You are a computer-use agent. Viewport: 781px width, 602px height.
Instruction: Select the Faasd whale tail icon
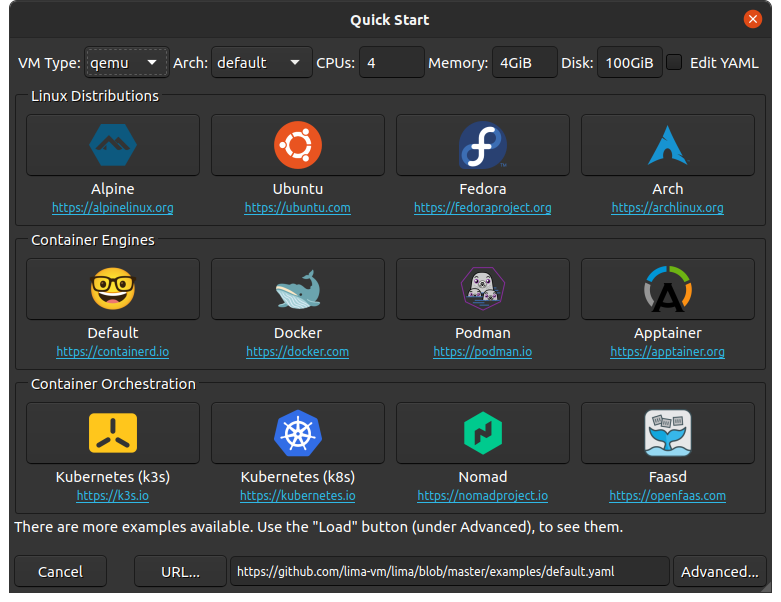tap(667, 433)
